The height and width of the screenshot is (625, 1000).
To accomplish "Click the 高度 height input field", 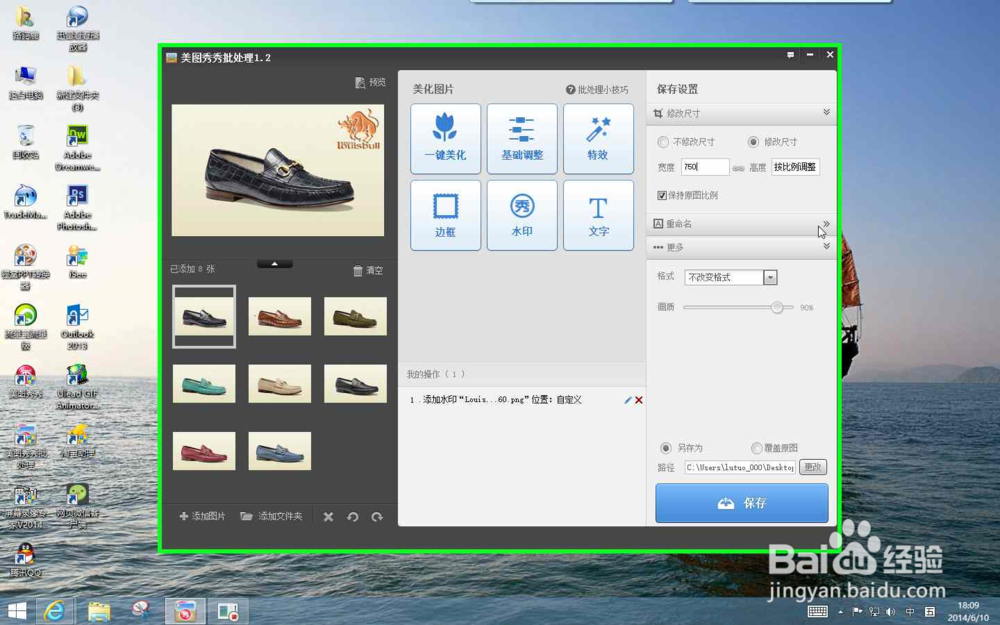I will (x=795, y=167).
